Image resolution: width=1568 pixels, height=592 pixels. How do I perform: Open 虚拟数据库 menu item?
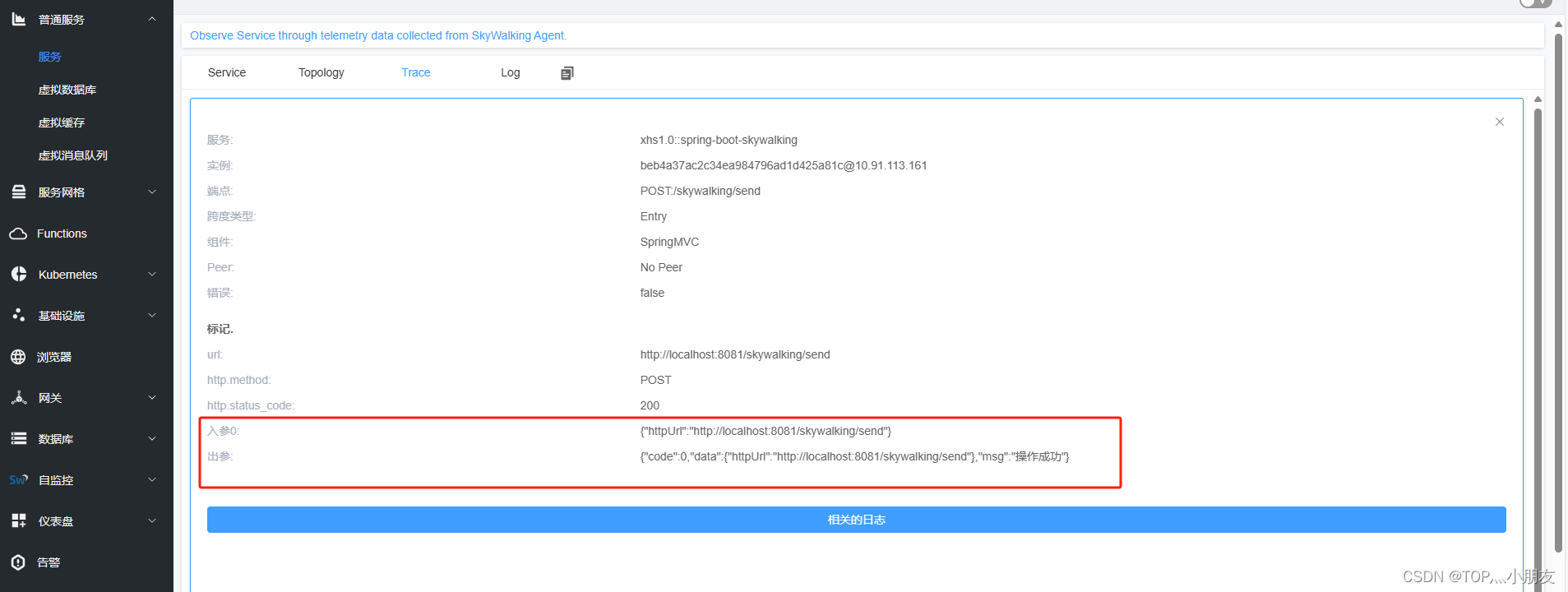pyautogui.click(x=67, y=90)
